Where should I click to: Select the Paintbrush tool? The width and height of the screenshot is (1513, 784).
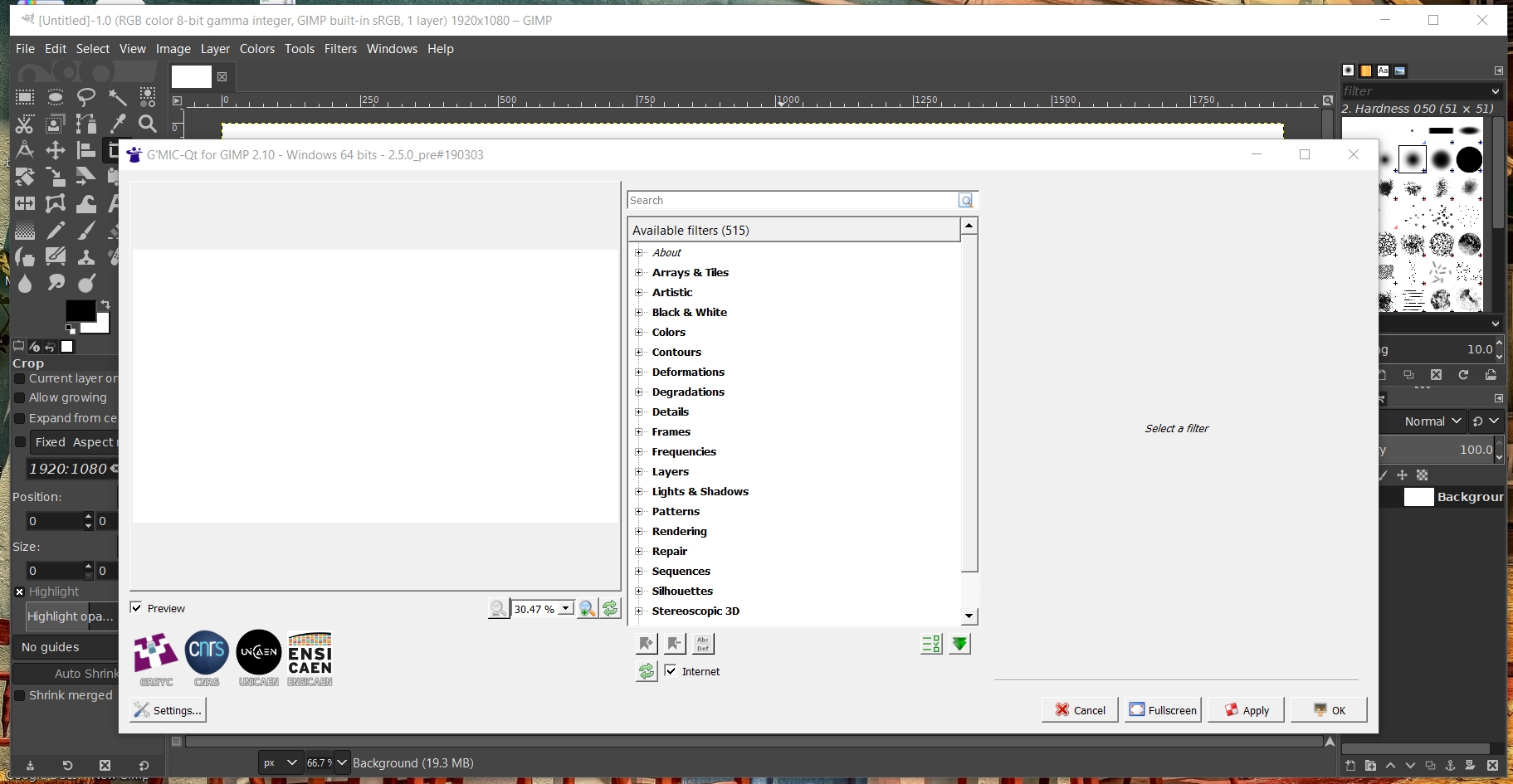coord(86,231)
